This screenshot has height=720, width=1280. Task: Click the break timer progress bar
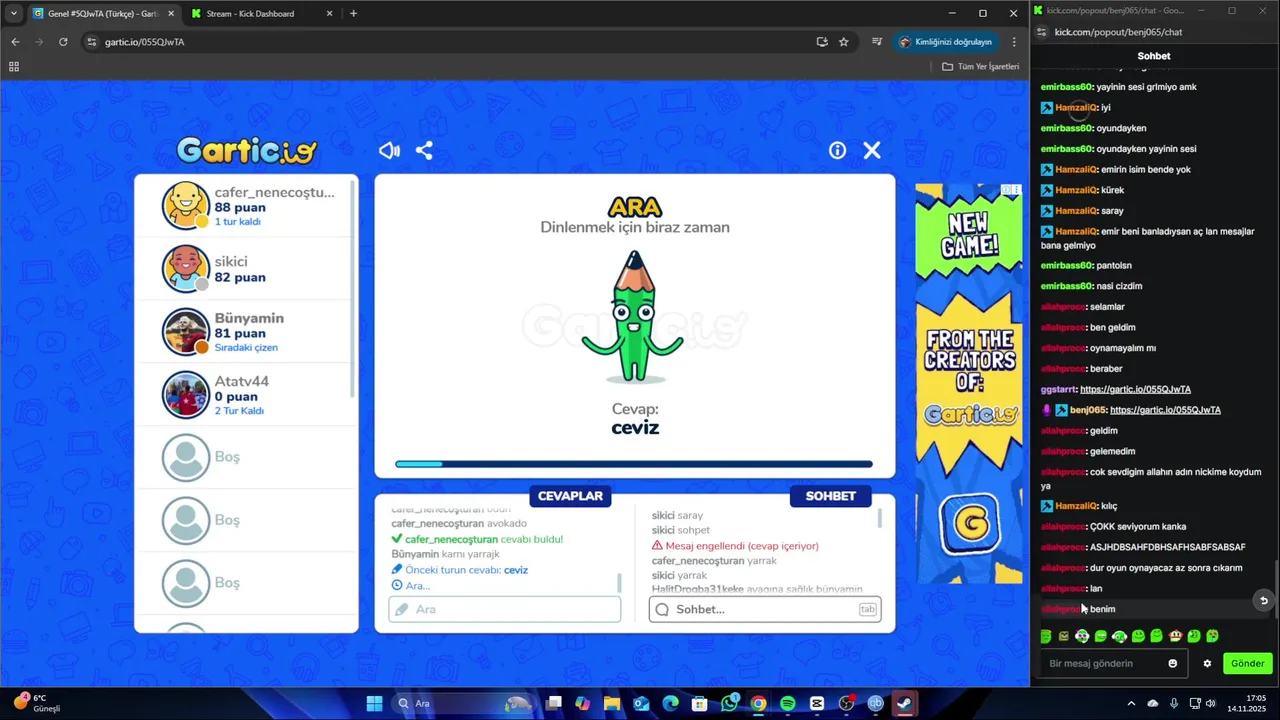634,464
